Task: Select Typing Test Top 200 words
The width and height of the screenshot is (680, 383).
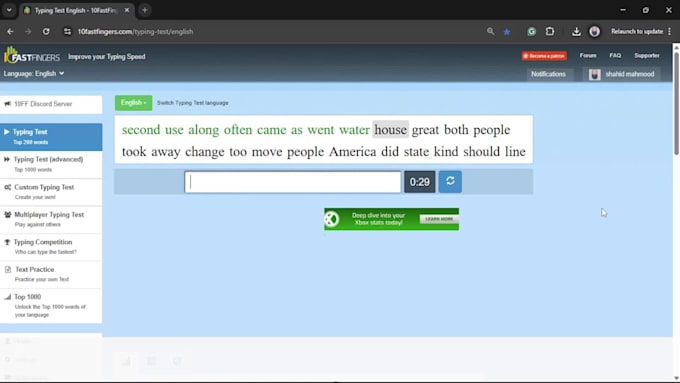Action: tap(51, 137)
